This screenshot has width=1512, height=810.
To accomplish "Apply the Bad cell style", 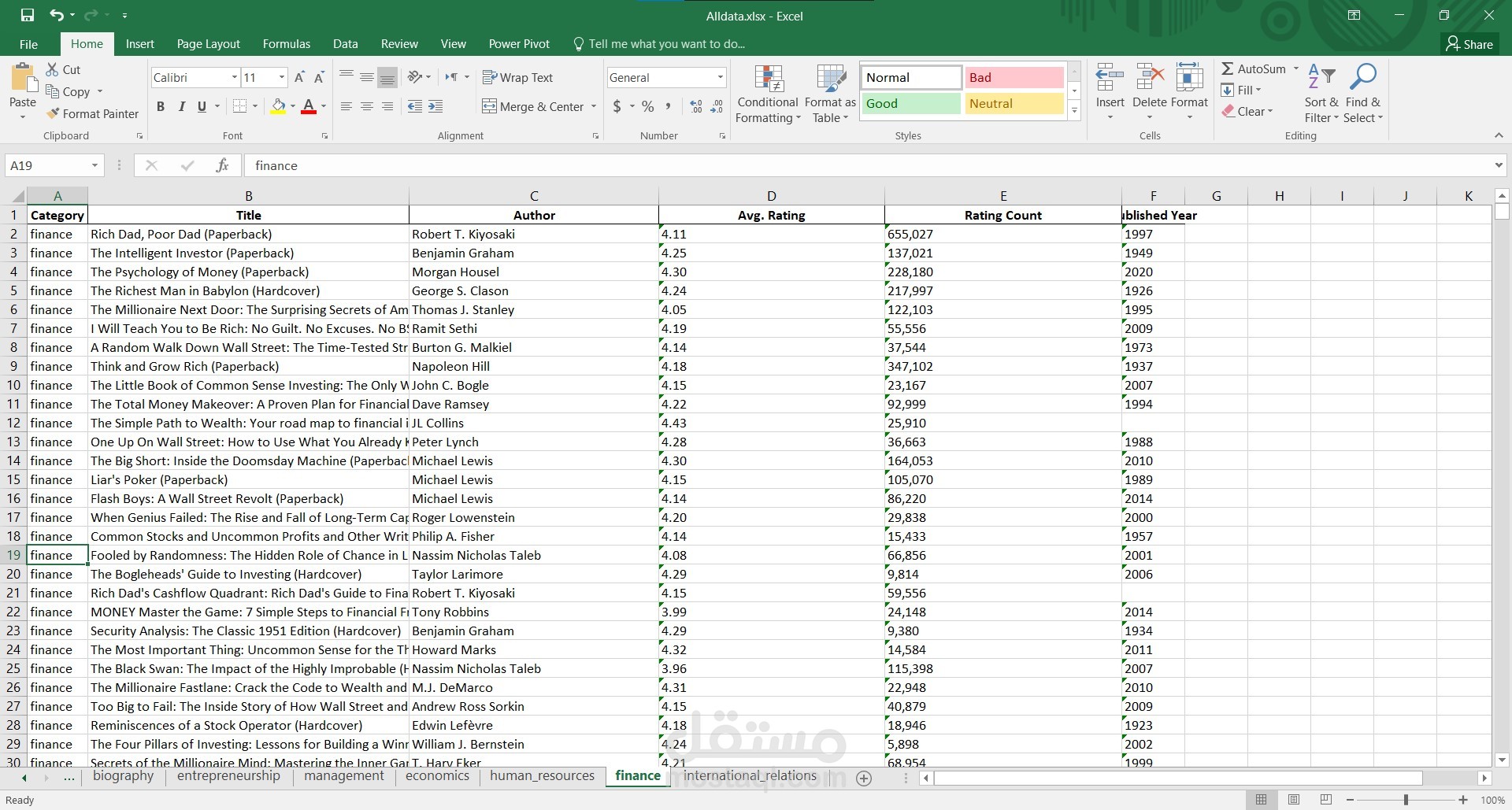I will (1014, 77).
